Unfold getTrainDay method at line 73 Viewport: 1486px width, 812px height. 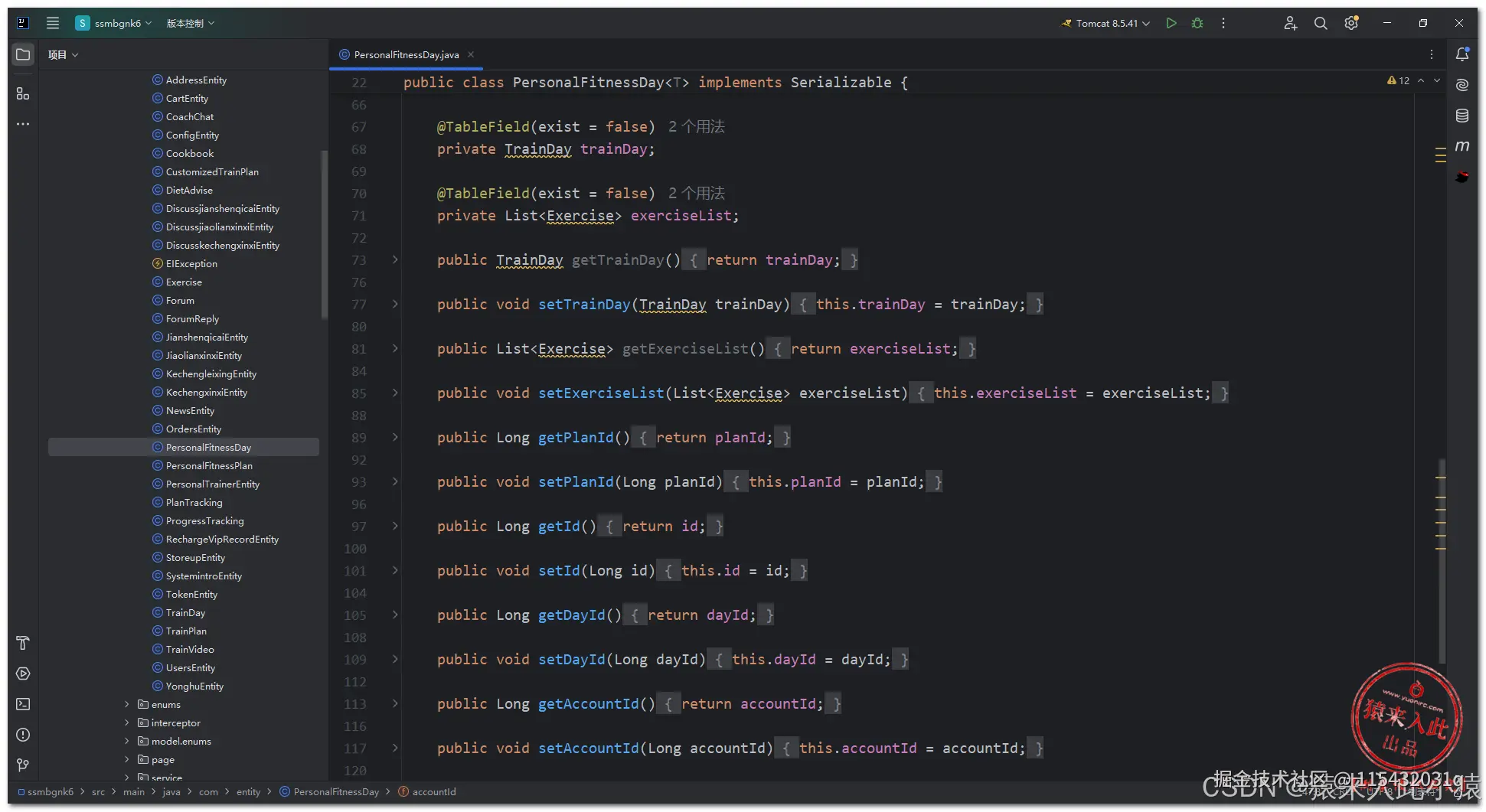click(395, 259)
